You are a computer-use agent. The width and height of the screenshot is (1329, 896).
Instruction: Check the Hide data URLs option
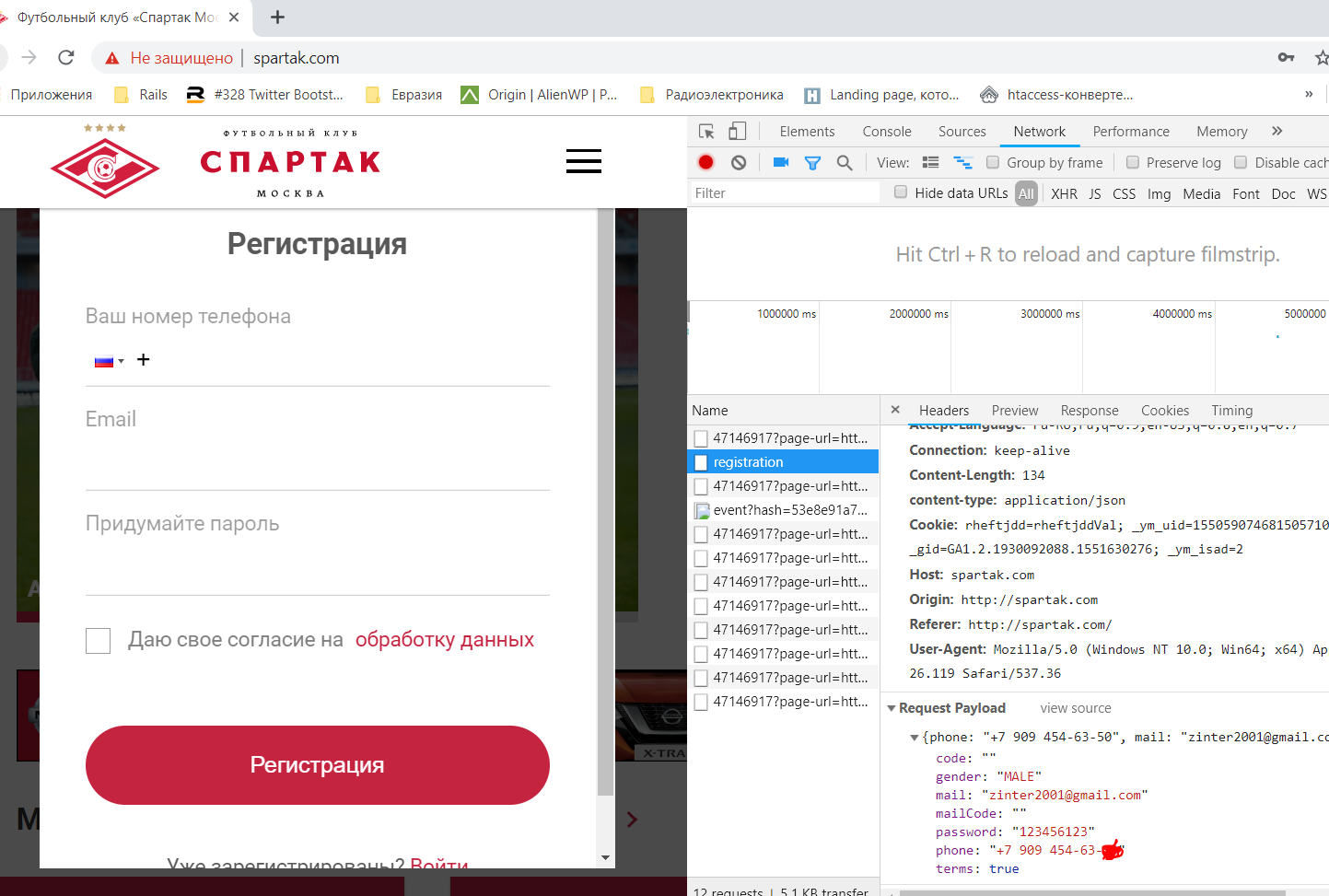(x=901, y=192)
